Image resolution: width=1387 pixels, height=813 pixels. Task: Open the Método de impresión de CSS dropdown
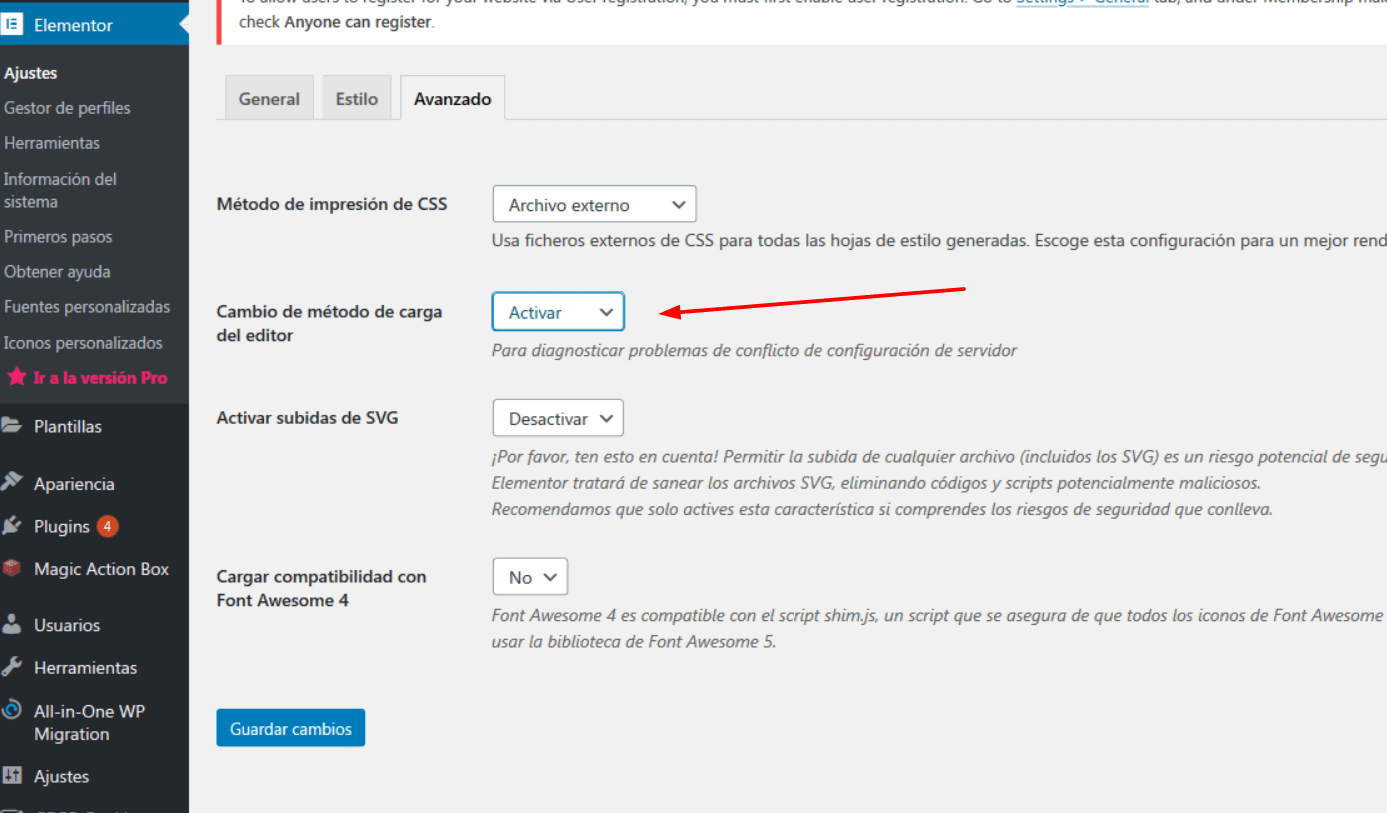tap(594, 204)
